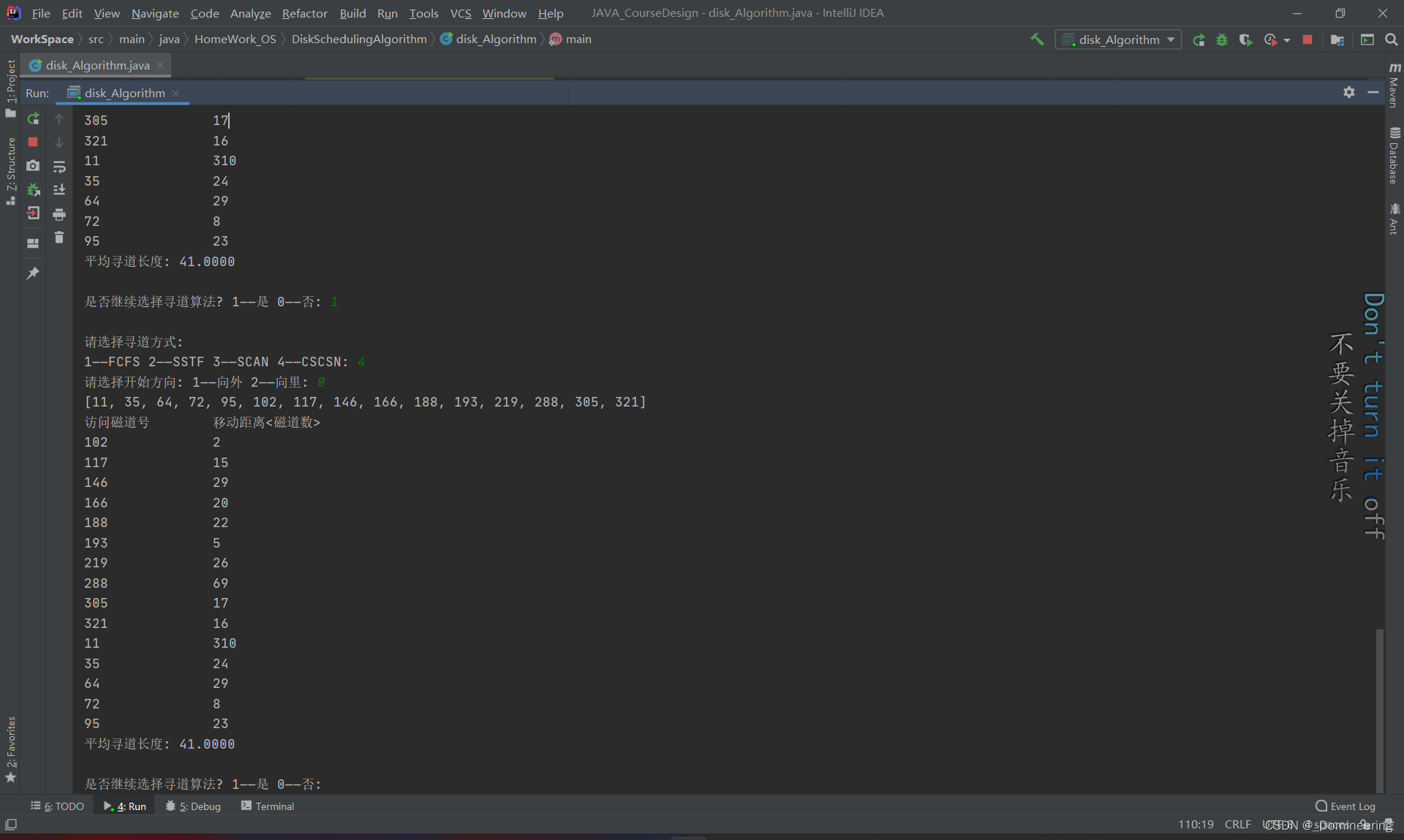Close the disk_Algorithm.java editor tab
1404x840 pixels.
tap(160, 65)
